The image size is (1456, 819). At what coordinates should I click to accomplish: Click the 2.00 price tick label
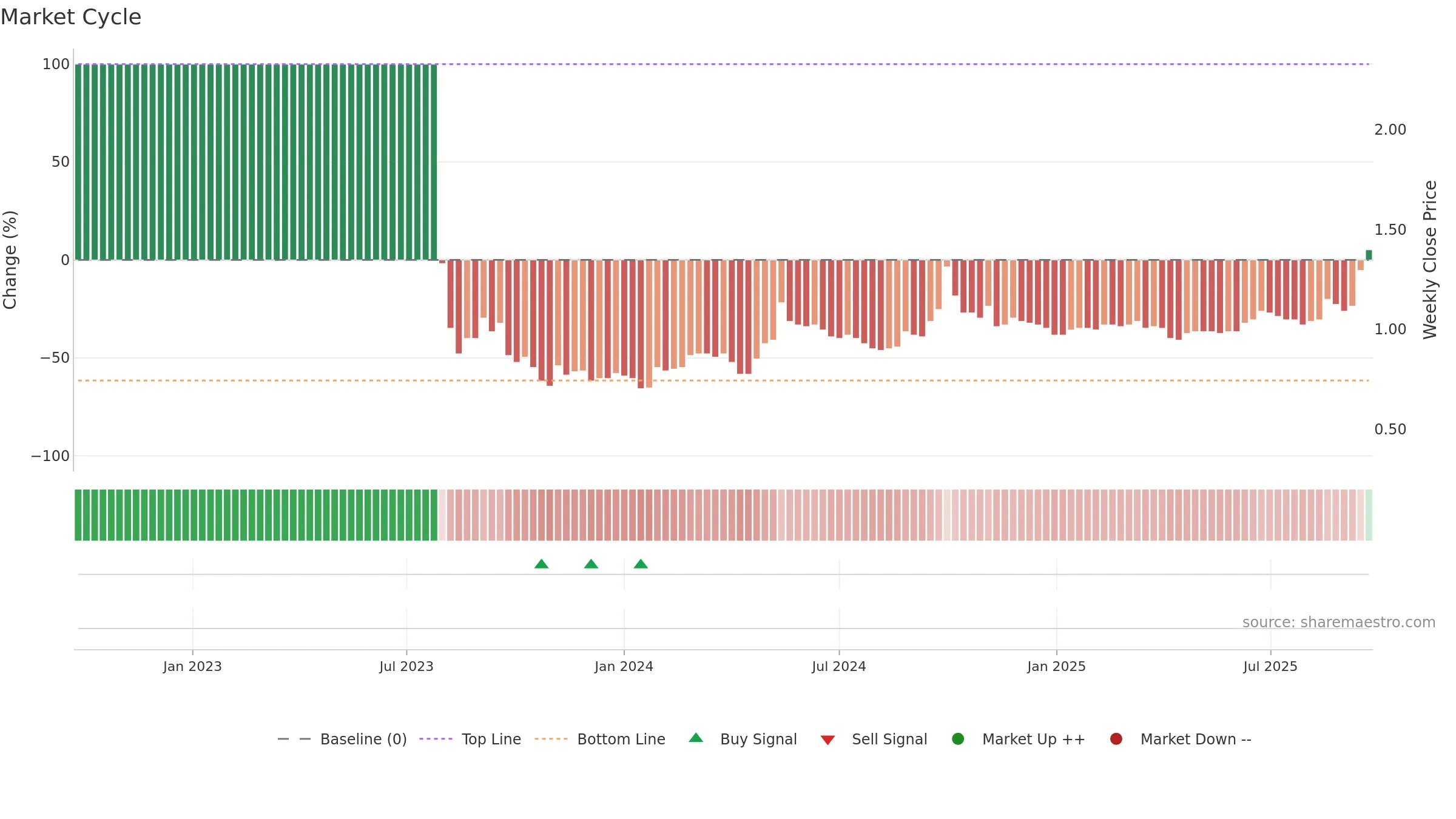pos(1390,130)
